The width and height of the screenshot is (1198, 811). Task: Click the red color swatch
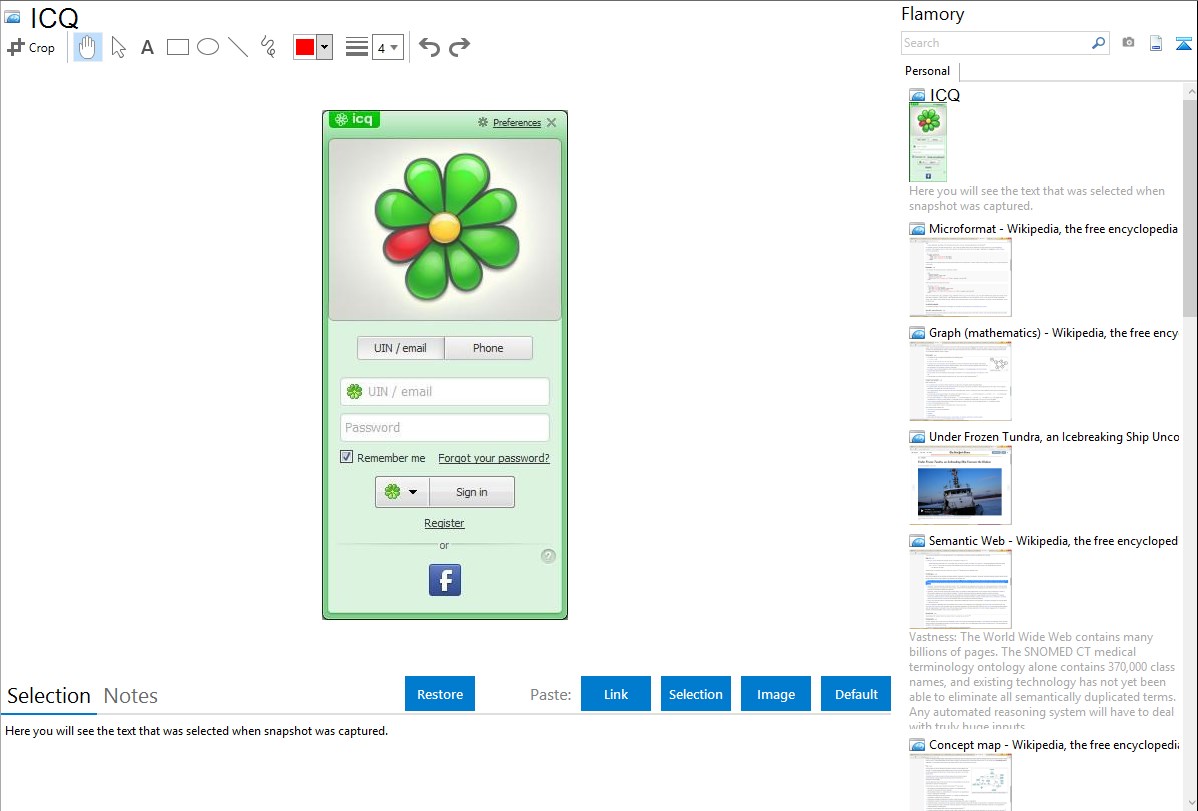(305, 47)
